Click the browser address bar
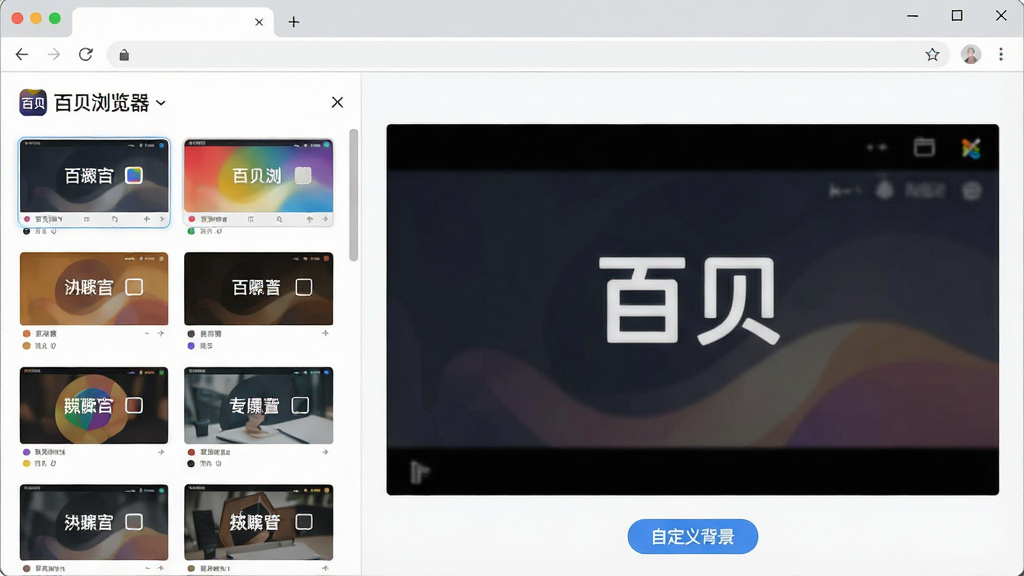This screenshot has height=576, width=1024. 528,55
